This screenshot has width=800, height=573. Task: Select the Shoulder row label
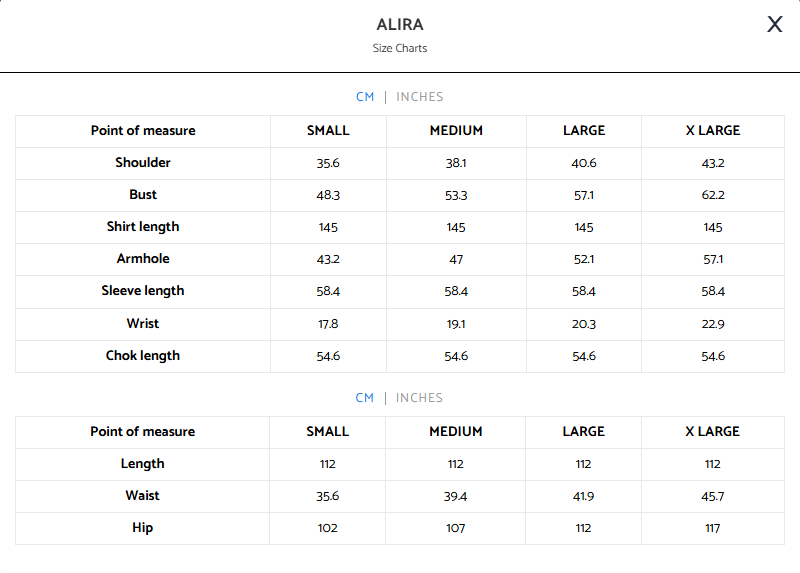coord(143,163)
